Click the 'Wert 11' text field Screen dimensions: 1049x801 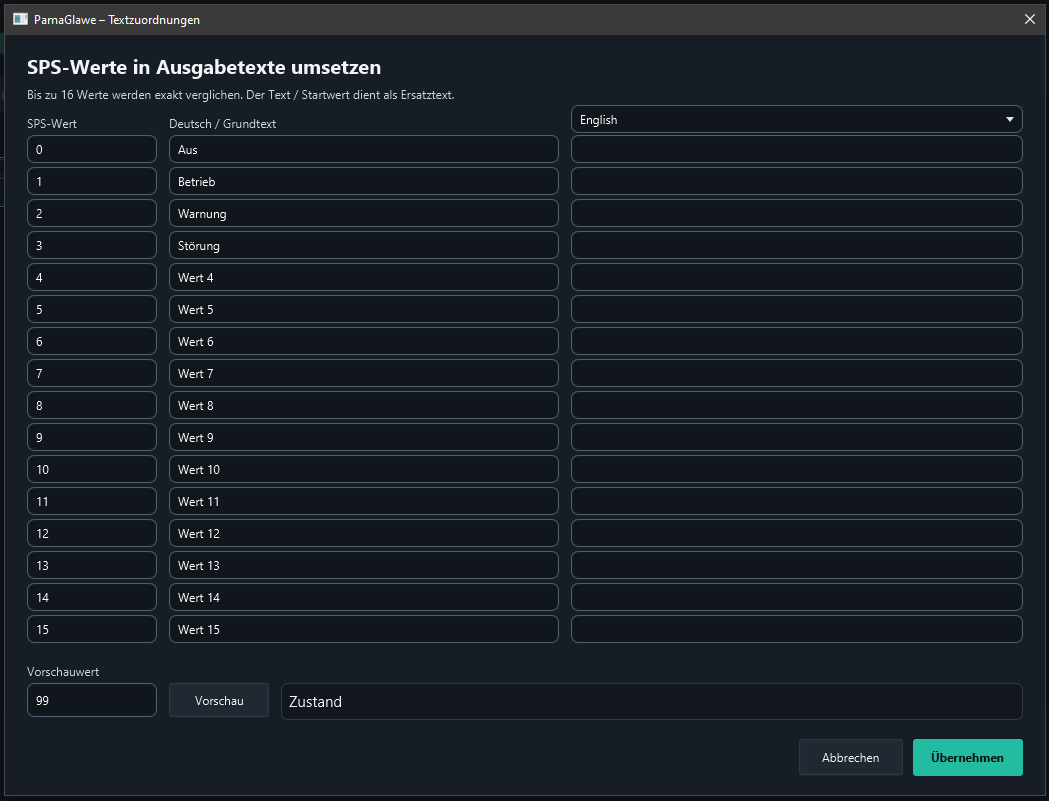(363, 501)
